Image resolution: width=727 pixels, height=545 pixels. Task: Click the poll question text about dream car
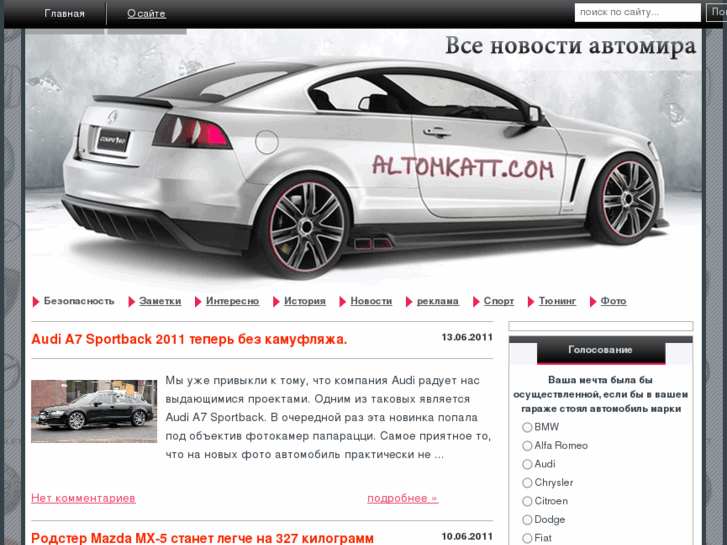600,394
